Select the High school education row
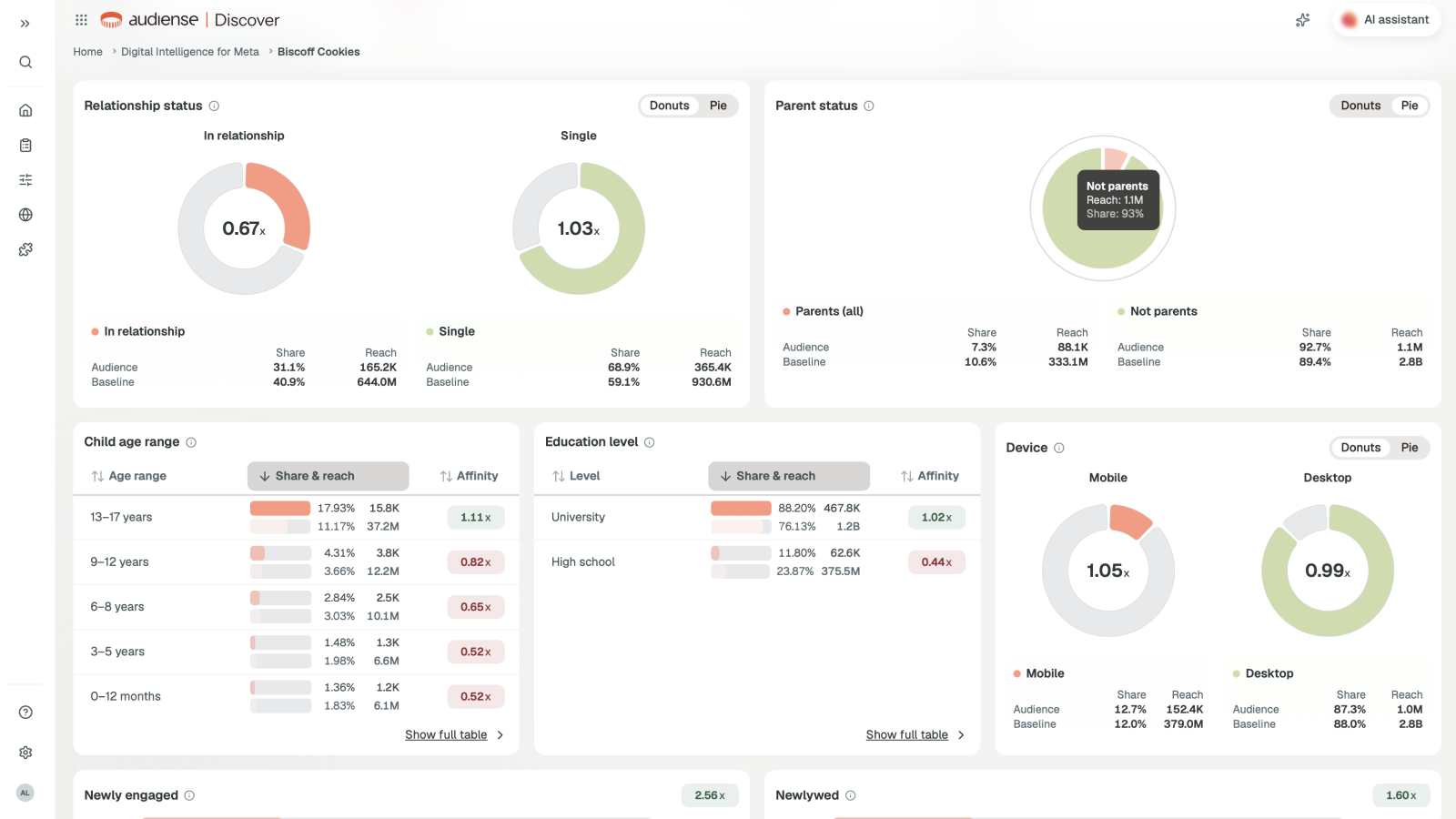This screenshot has height=819, width=1456. [757, 562]
